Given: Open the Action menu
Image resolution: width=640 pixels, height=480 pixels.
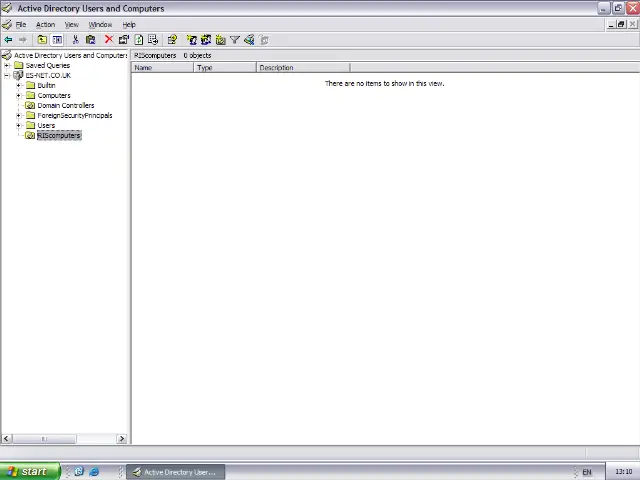Looking at the screenshot, I should [45, 24].
